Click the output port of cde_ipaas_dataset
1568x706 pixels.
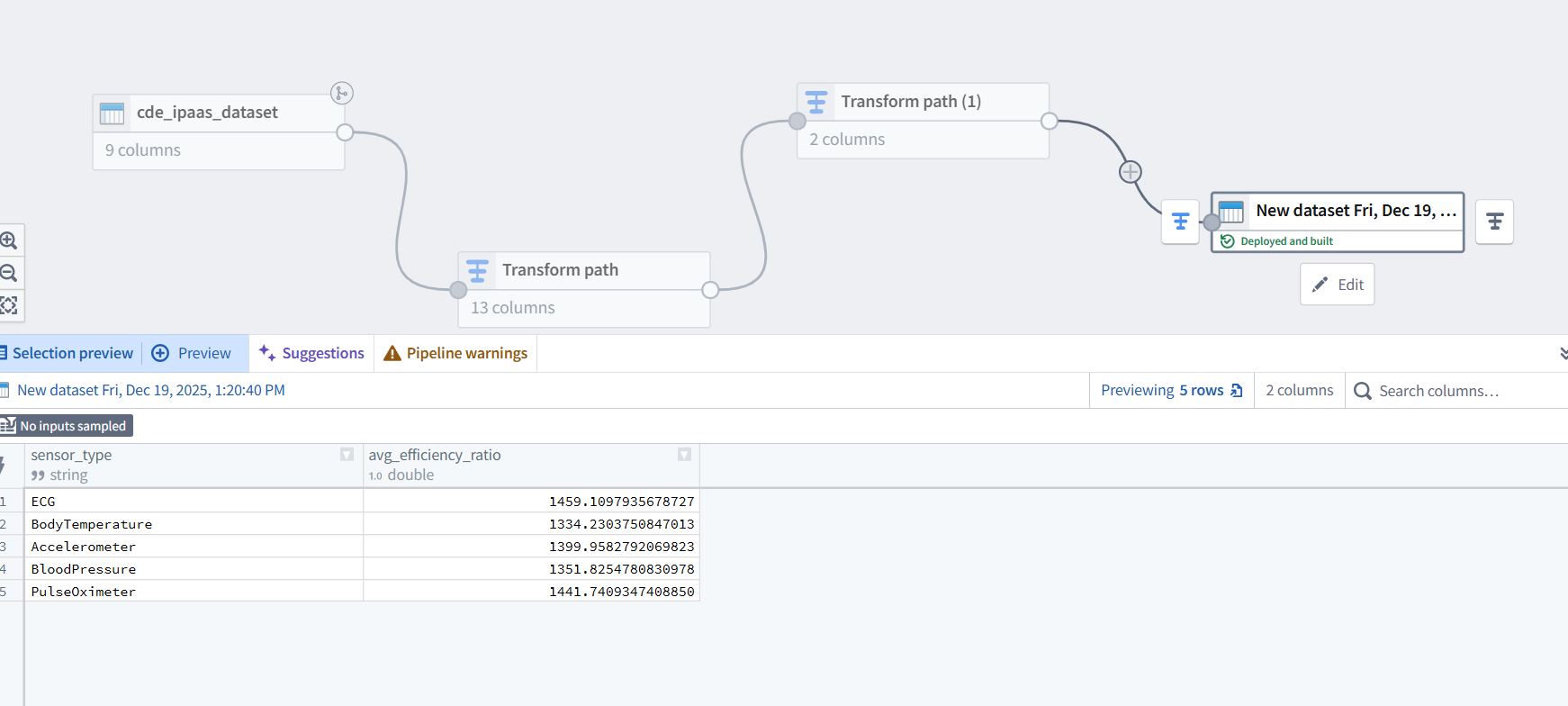pyautogui.click(x=345, y=132)
